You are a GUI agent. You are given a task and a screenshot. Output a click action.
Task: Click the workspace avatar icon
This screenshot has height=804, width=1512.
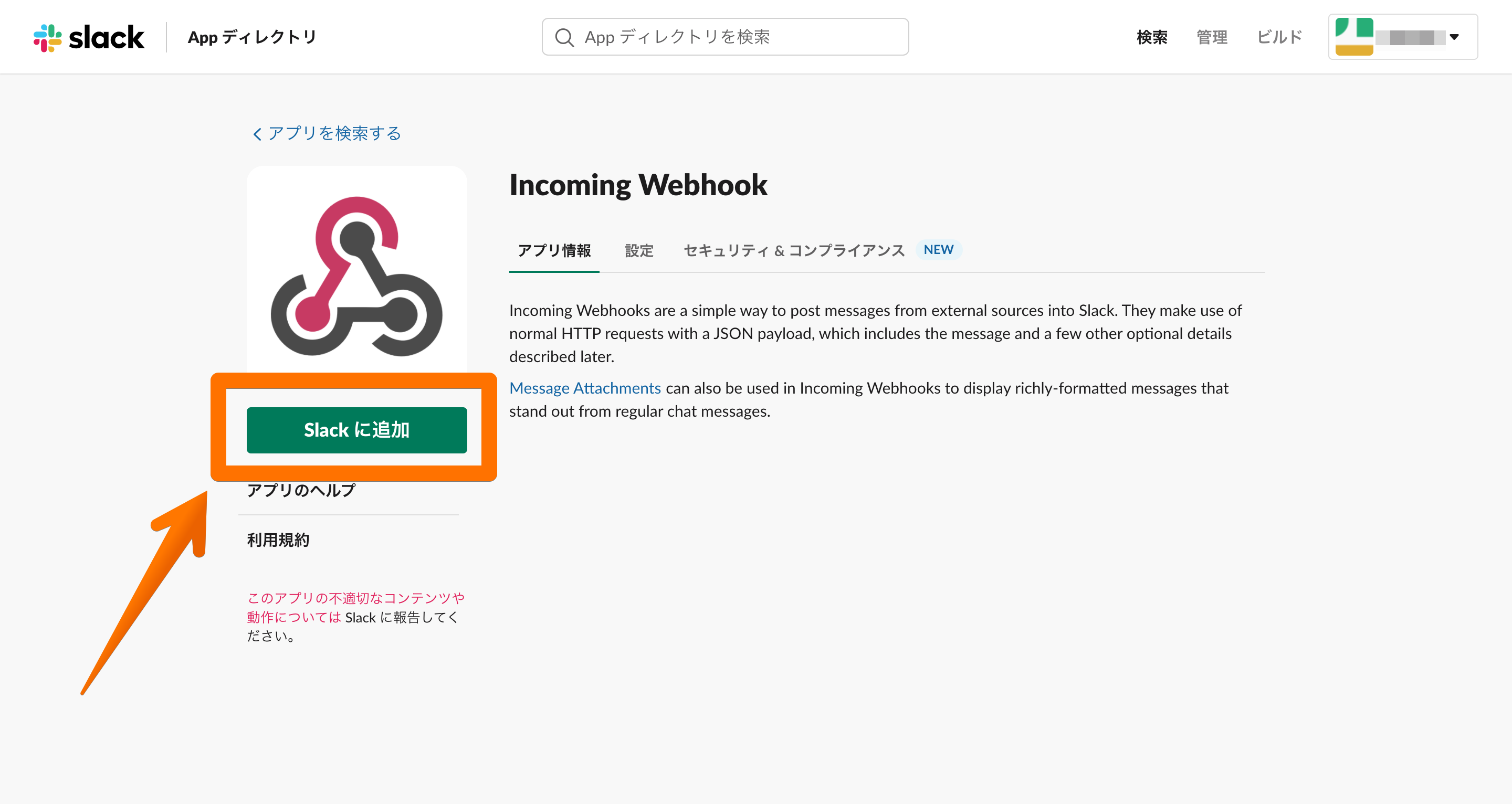(1353, 37)
